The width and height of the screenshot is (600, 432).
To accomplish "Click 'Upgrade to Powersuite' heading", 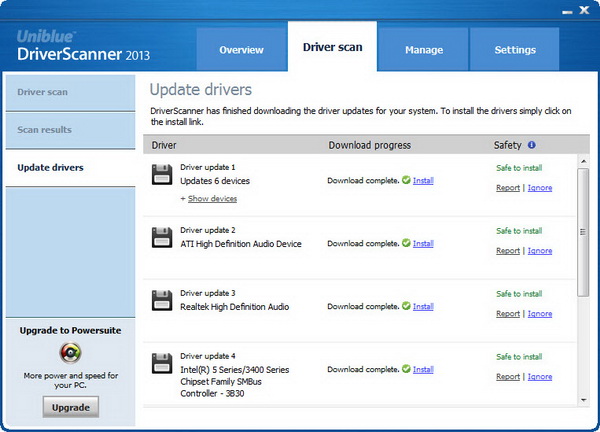I will coord(70,330).
